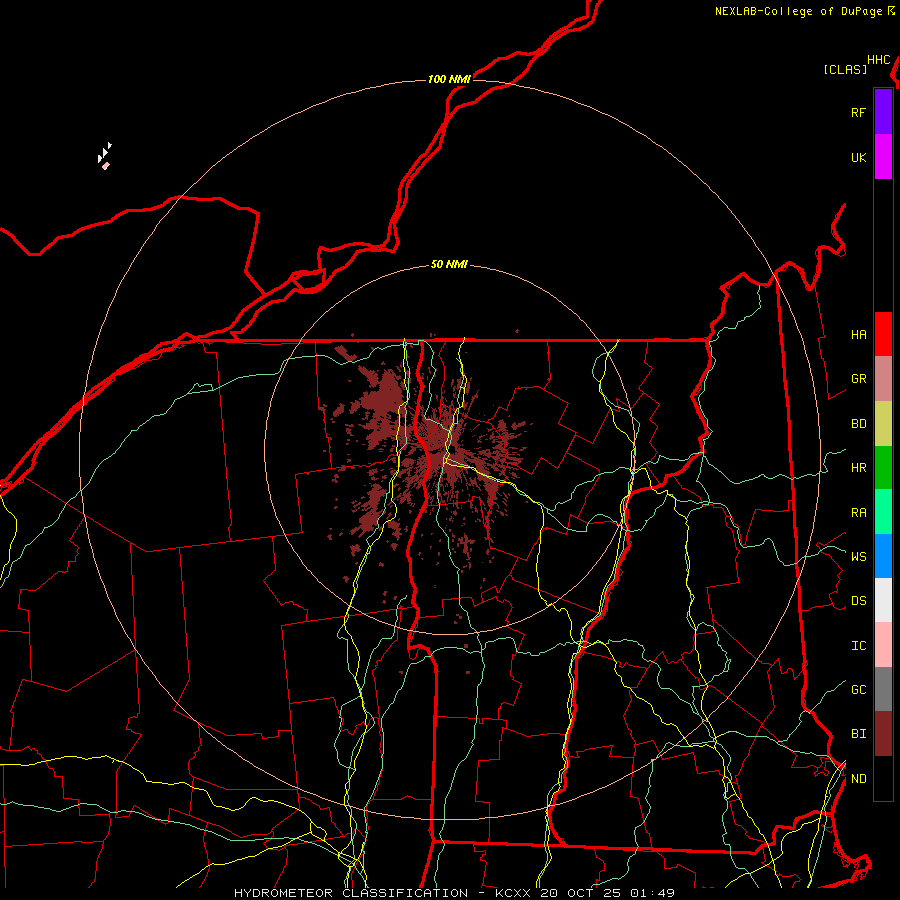Click the ND legend label
This screenshot has width=900, height=900.
coord(858,779)
